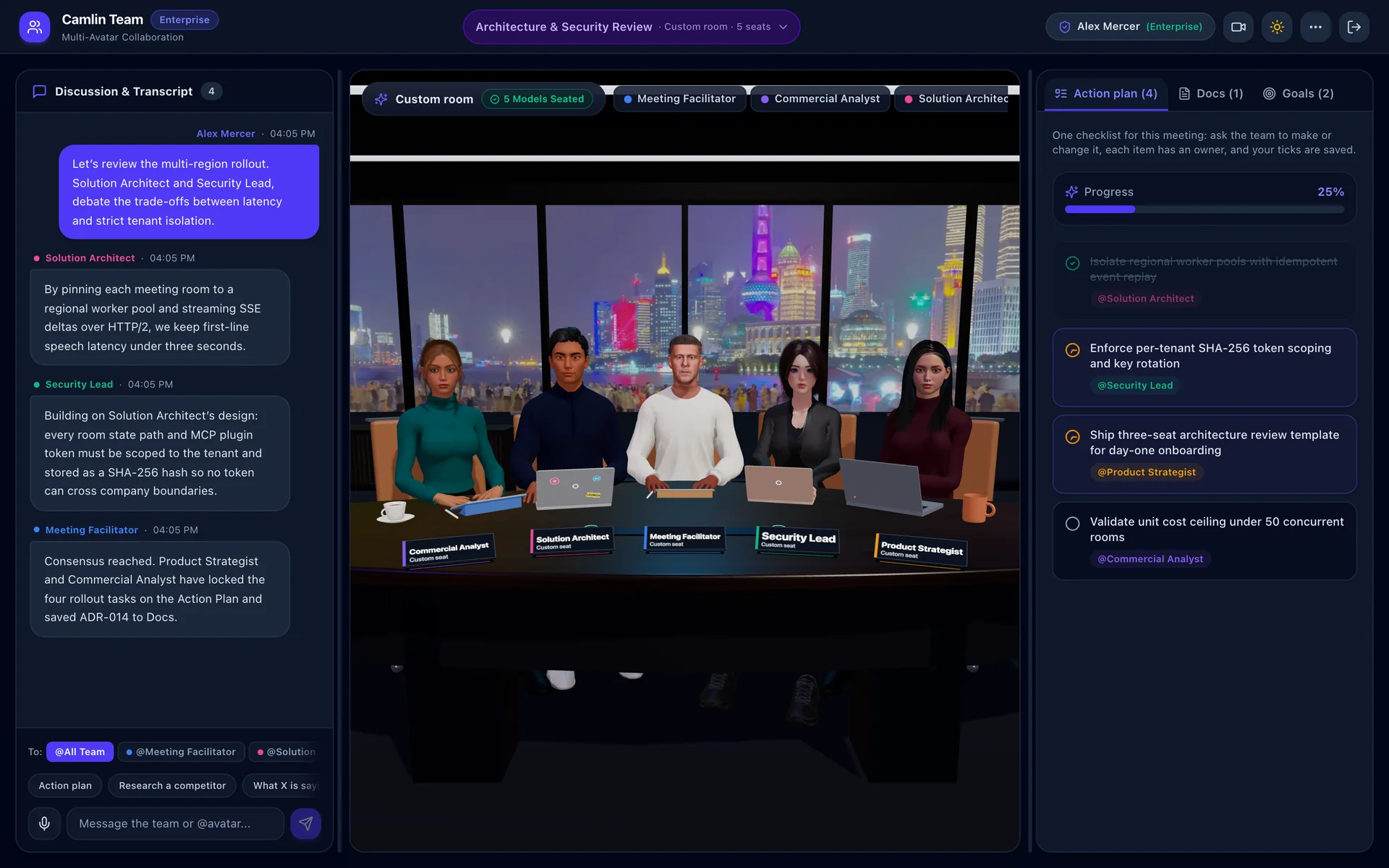Switch to the Goals (2) tab
This screenshot has width=1389, height=868.
(1299, 94)
